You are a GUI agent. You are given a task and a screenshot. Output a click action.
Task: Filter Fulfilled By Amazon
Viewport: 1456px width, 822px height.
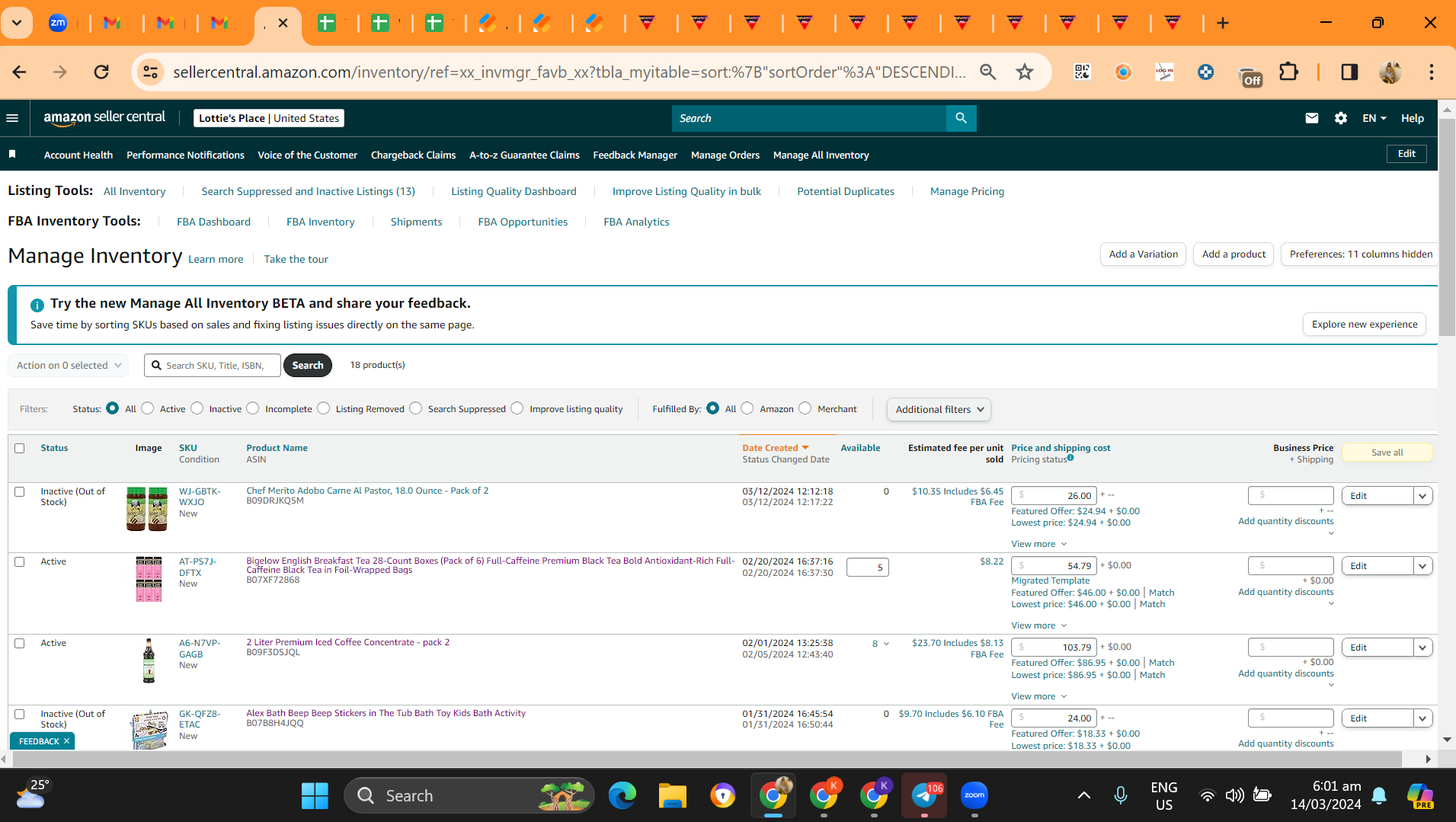point(747,408)
